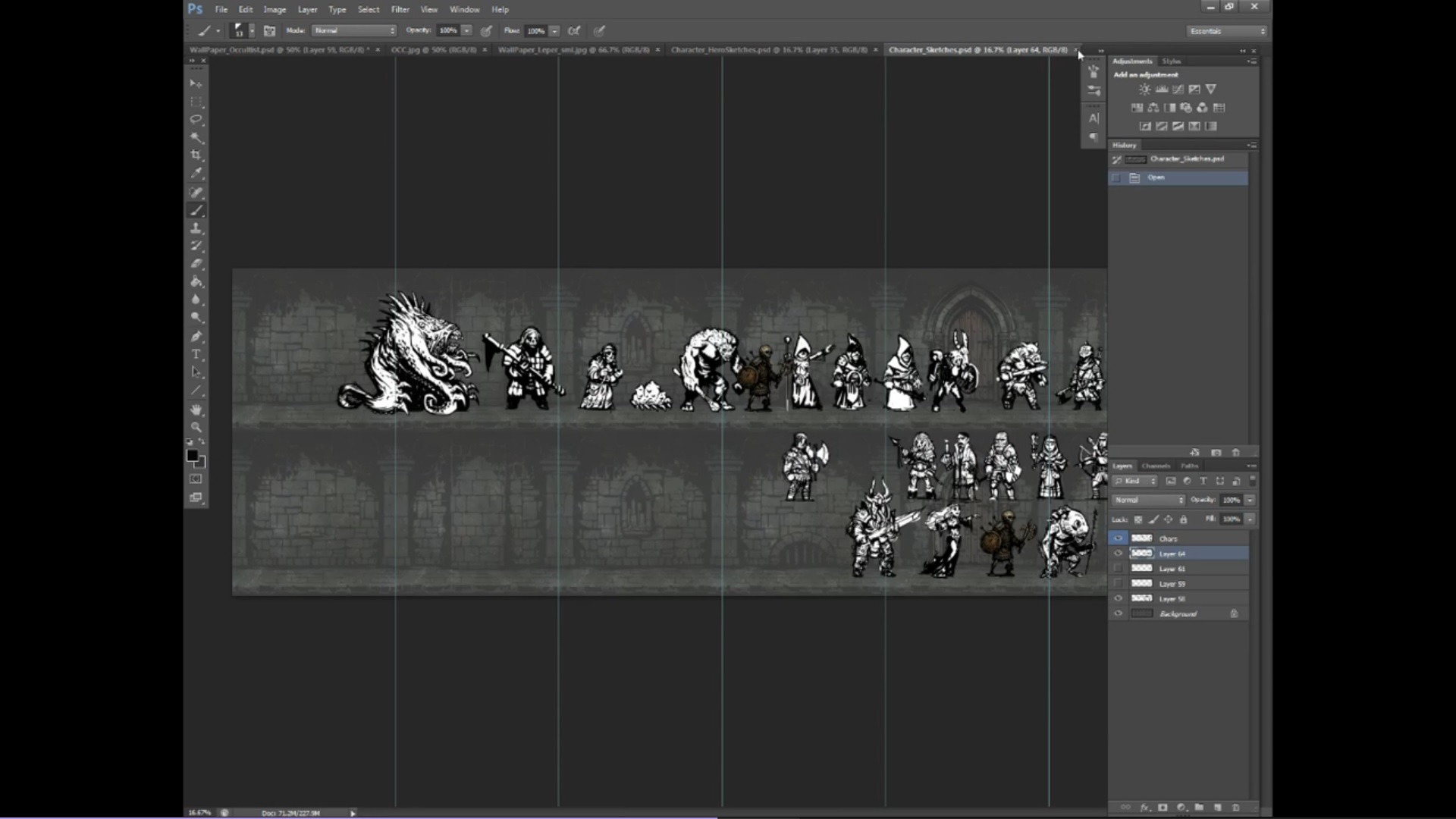Select the Layer 58 row

(x=1178, y=598)
